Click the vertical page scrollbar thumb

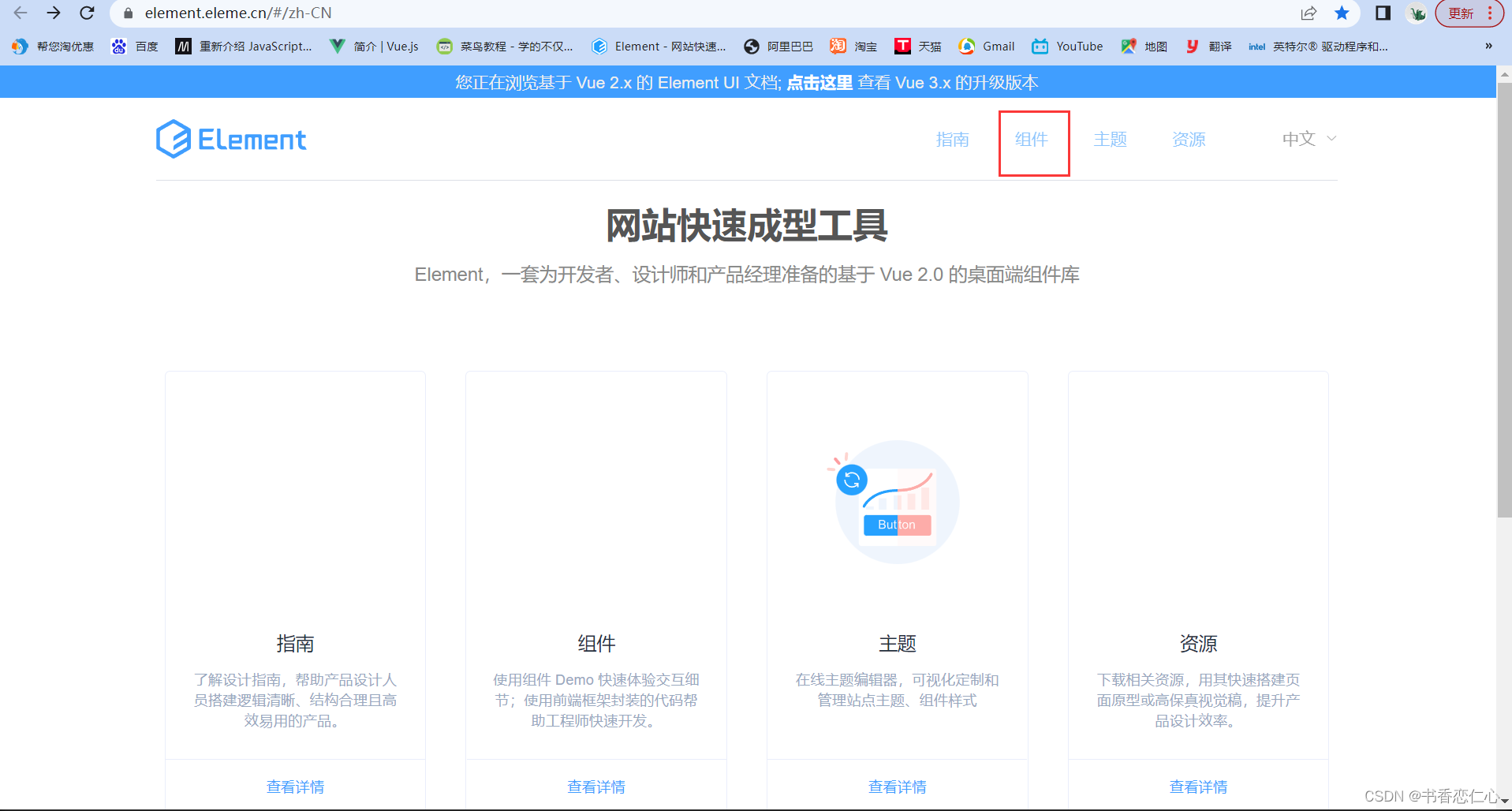point(1504,300)
